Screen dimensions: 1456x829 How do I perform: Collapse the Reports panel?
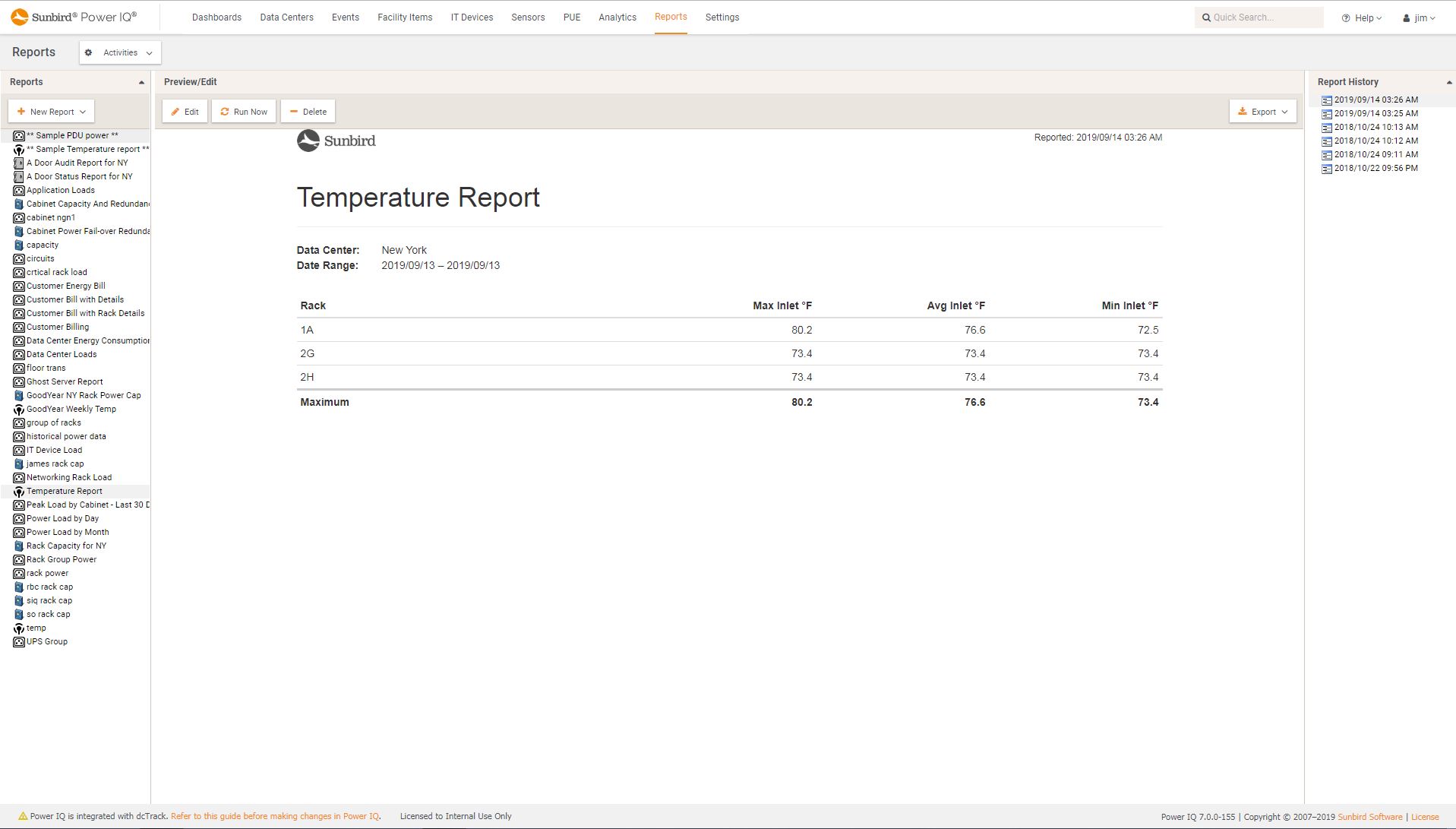click(x=141, y=81)
